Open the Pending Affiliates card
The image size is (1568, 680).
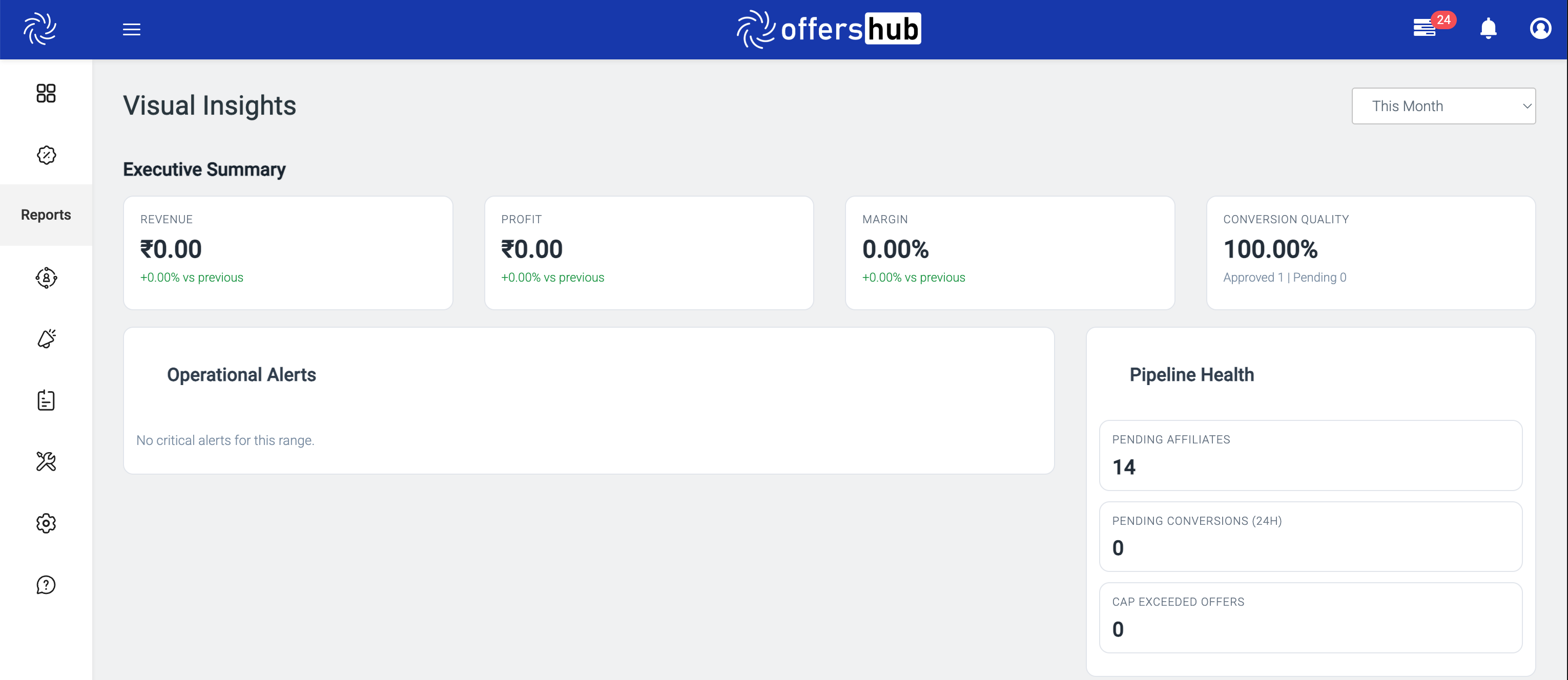tap(1310, 455)
